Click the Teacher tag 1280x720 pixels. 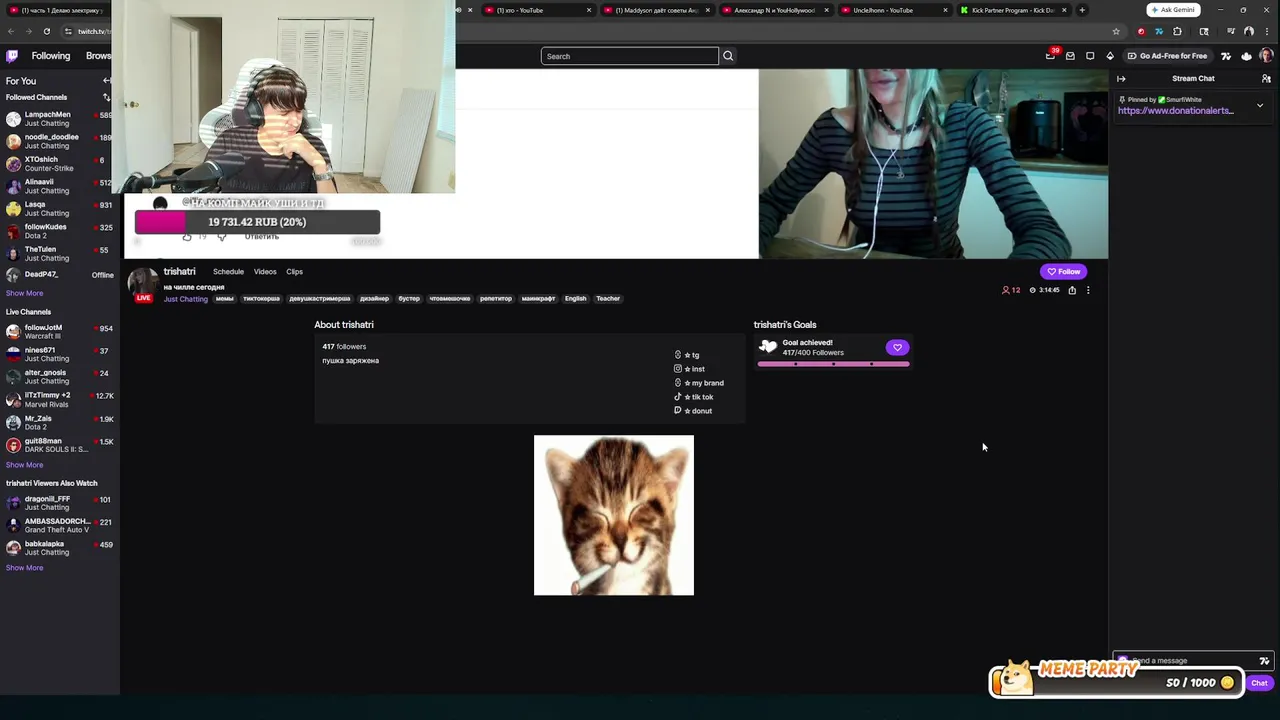click(x=608, y=299)
